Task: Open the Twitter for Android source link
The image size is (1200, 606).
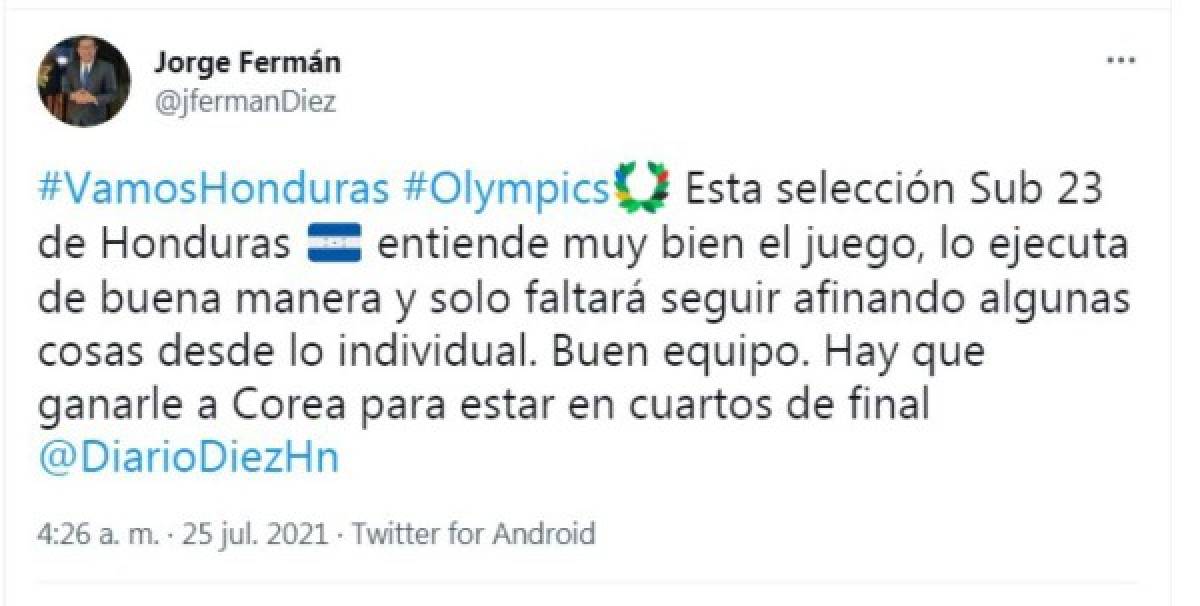Action: (x=474, y=534)
